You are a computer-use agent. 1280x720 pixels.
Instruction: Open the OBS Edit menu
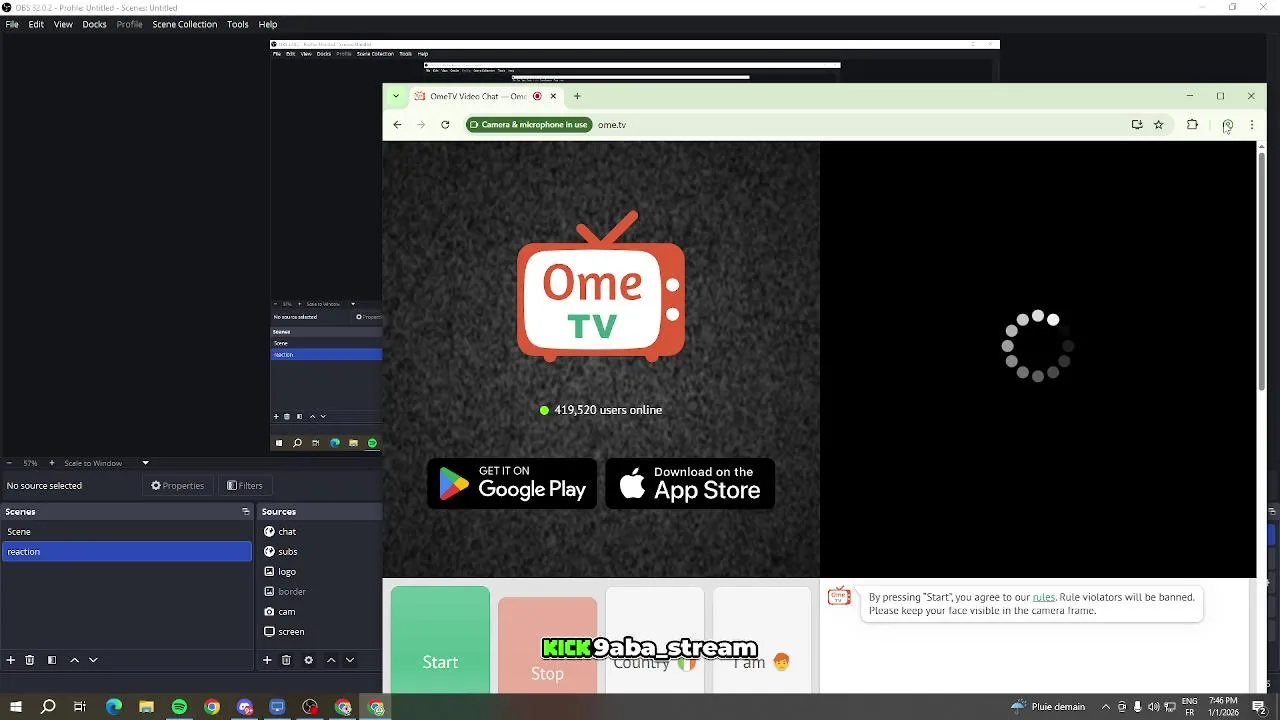coord(36,24)
